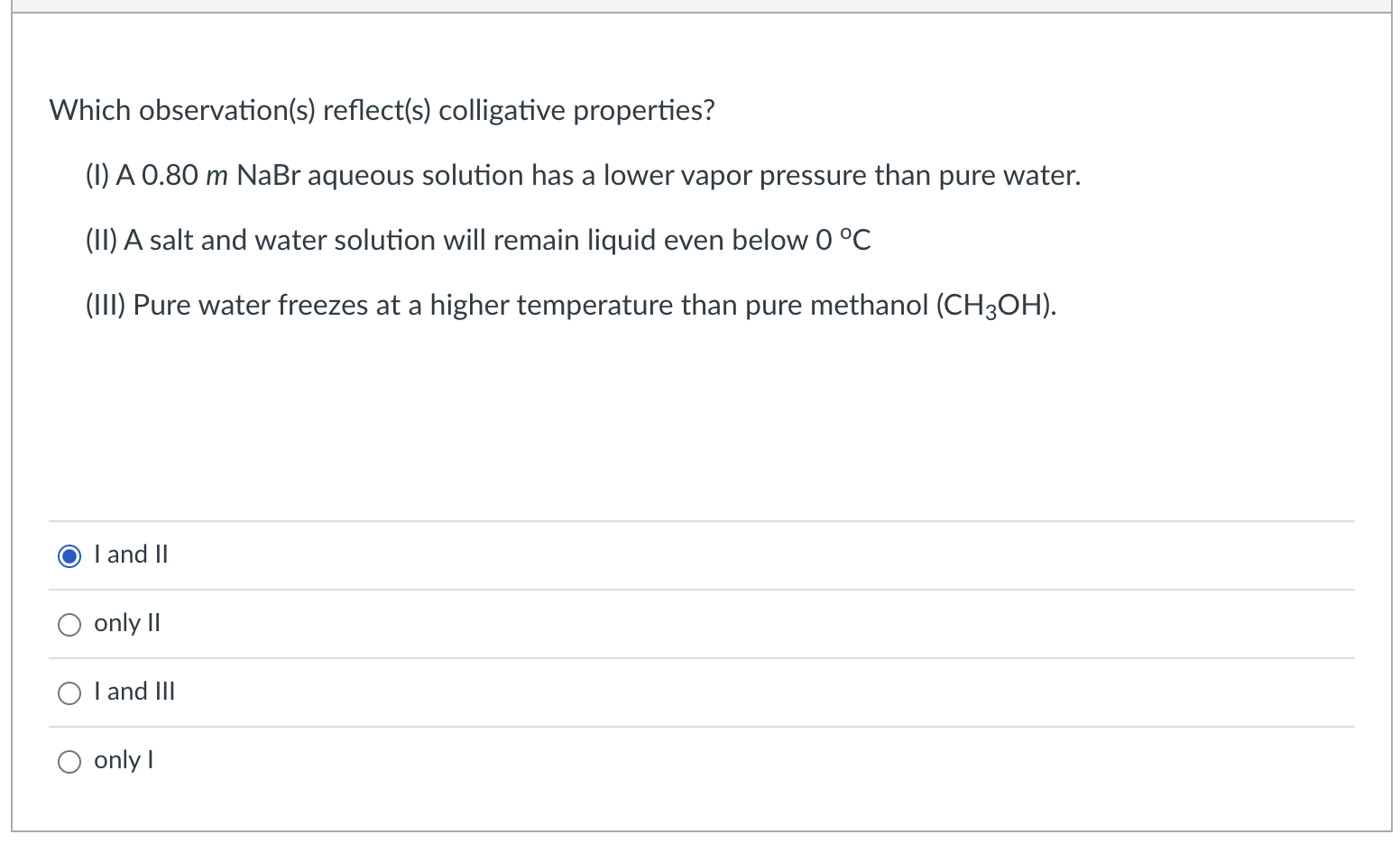Pick the "I and III" radio button
This screenshot has height=853, width=1400.
click(x=69, y=693)
